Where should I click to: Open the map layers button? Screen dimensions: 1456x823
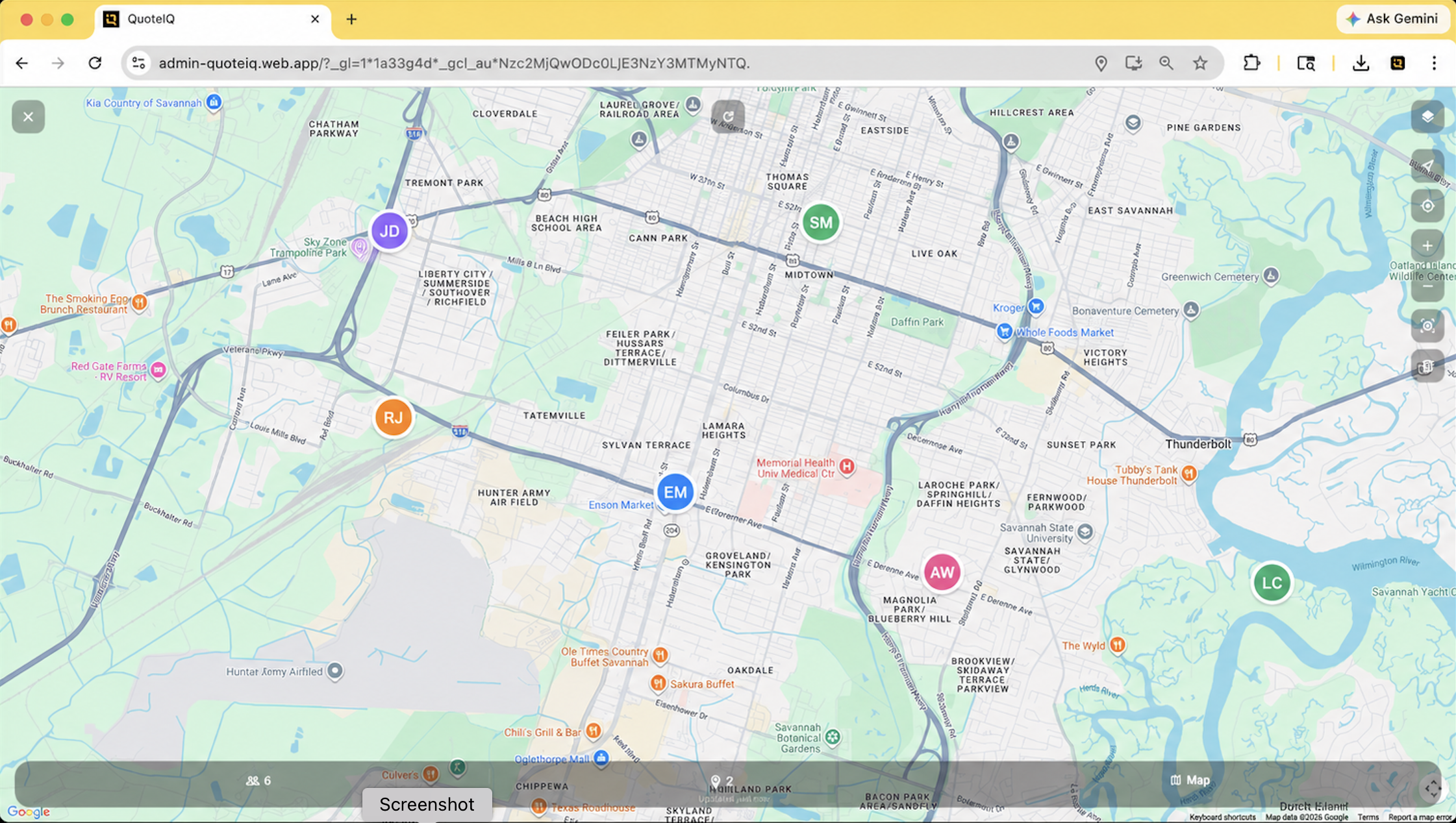[x=1427, y=117]
